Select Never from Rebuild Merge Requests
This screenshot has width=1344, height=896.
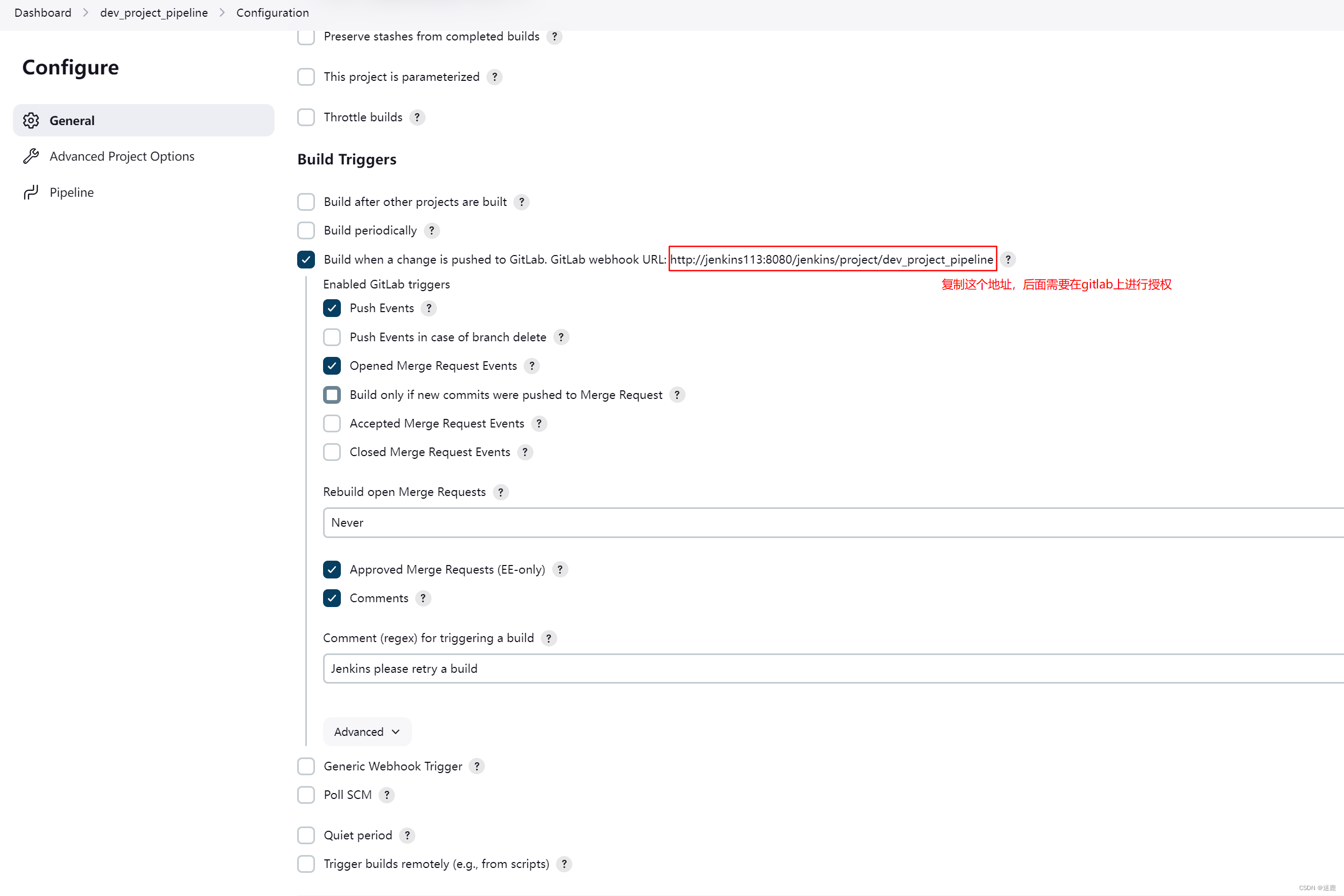347,522
